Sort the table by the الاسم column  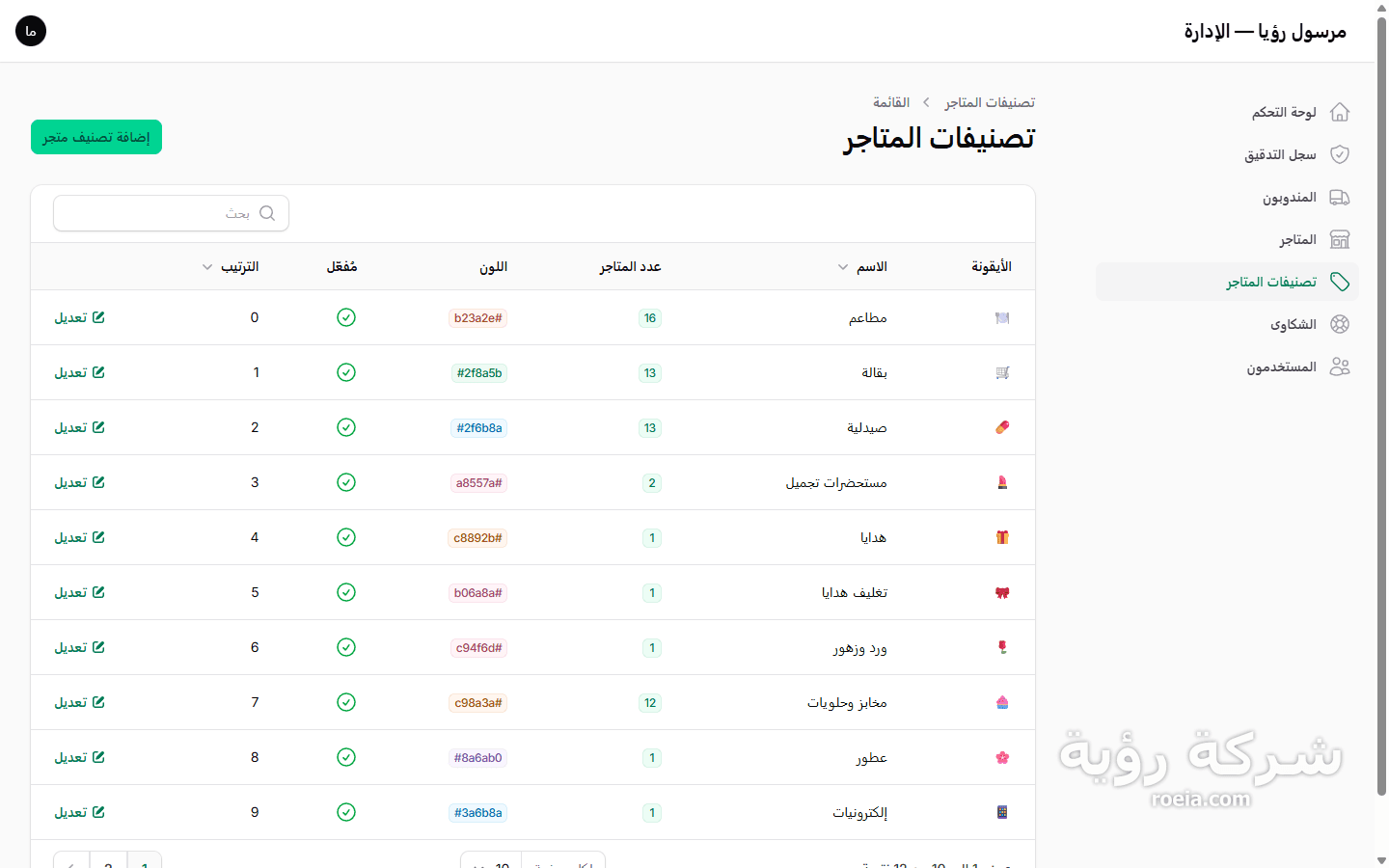point(862,267)
